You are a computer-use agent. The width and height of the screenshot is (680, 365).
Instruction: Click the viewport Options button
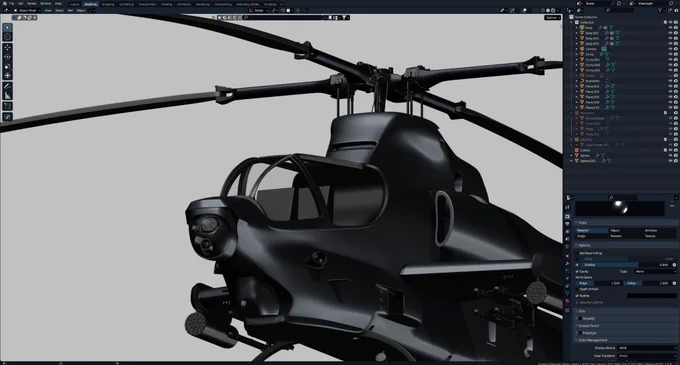(x=552, y=18)
